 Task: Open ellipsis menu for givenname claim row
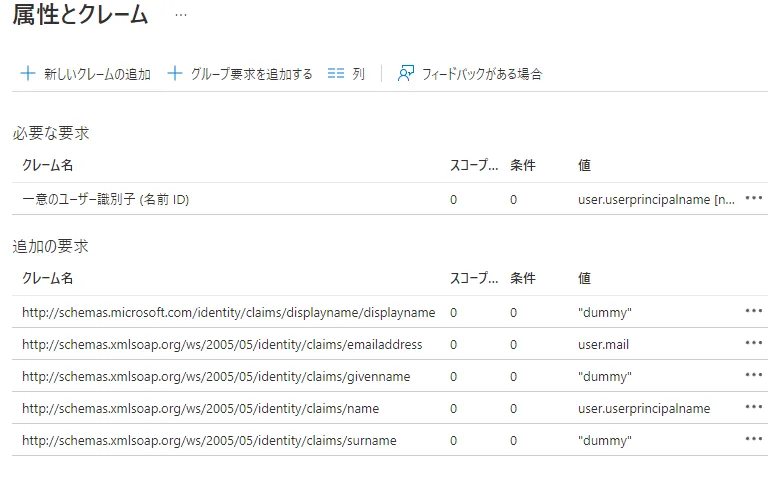tap(754, 375)
